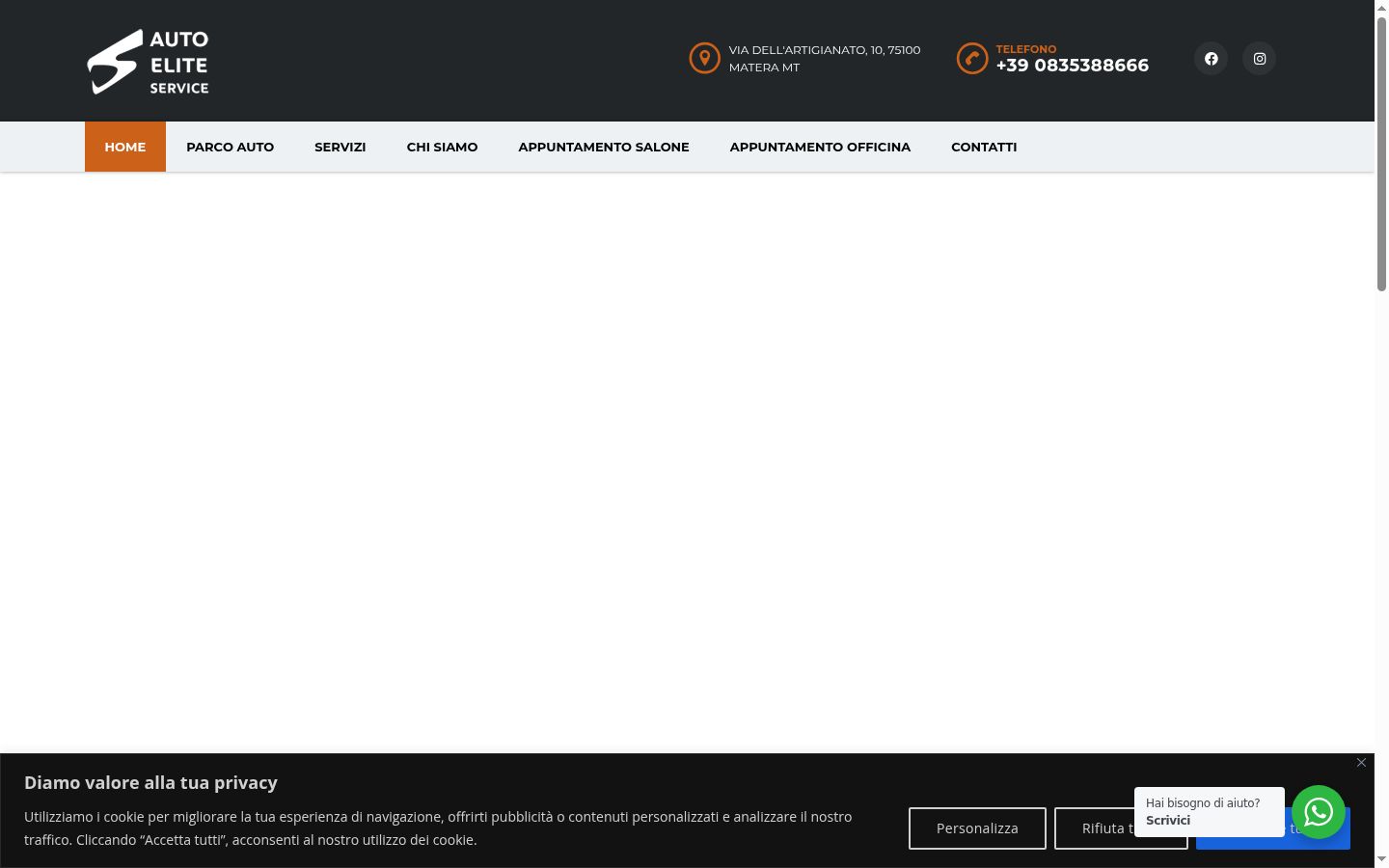The image size is (1389, 868).
Task: Click the Personalizza cookie button
Action: [977, 828]
